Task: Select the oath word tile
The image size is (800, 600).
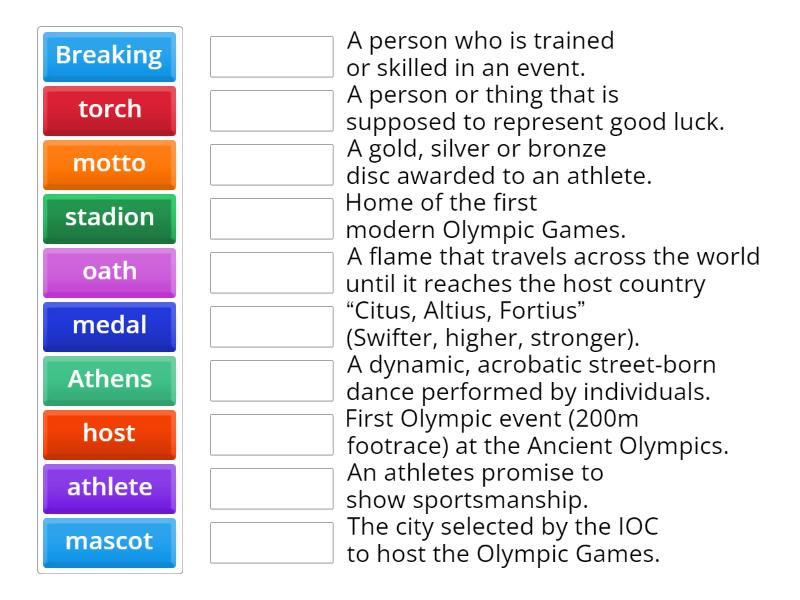Action: click(109, 272)
